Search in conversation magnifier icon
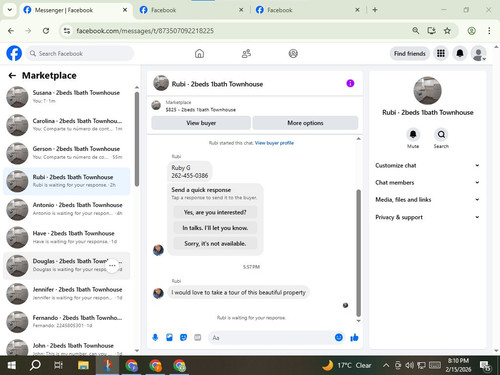The image size is (500, 375). (x=441, y=134)
